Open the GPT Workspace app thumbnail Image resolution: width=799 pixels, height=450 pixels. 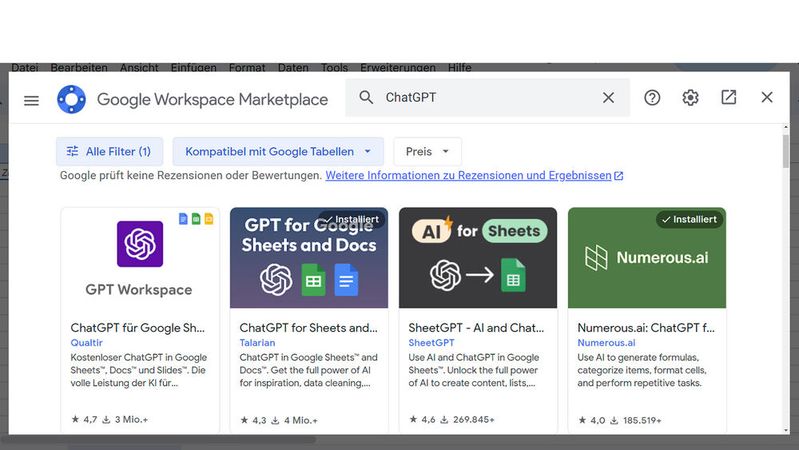(140, 257)
